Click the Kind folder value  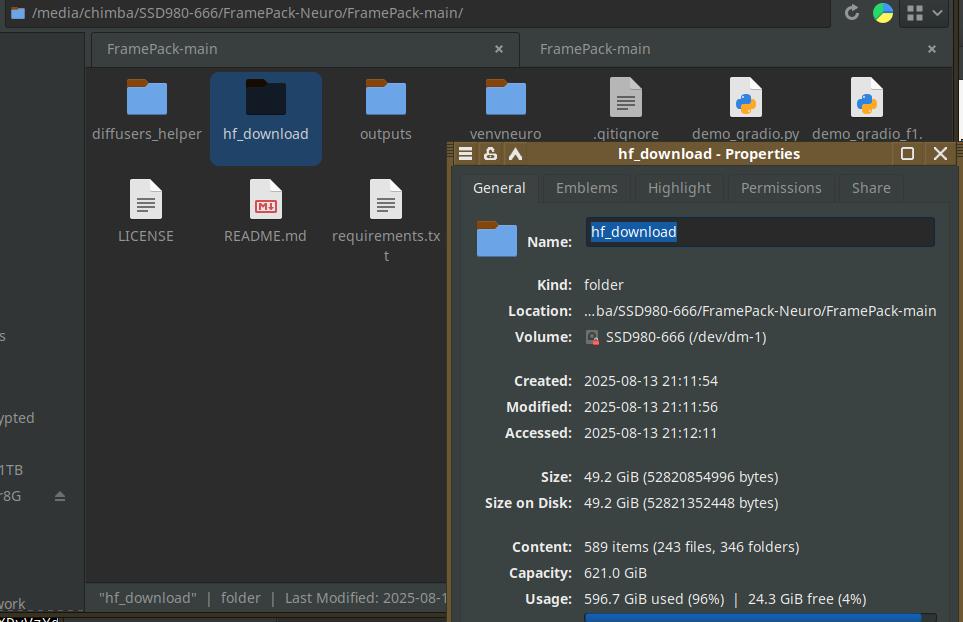(x=604, y=285)
